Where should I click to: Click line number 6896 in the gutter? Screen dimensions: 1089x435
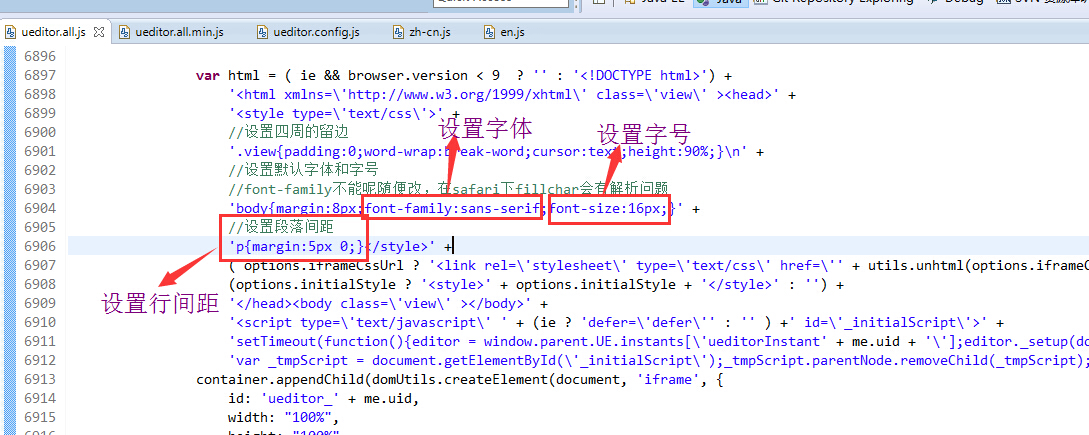click(x=40, y=56)
